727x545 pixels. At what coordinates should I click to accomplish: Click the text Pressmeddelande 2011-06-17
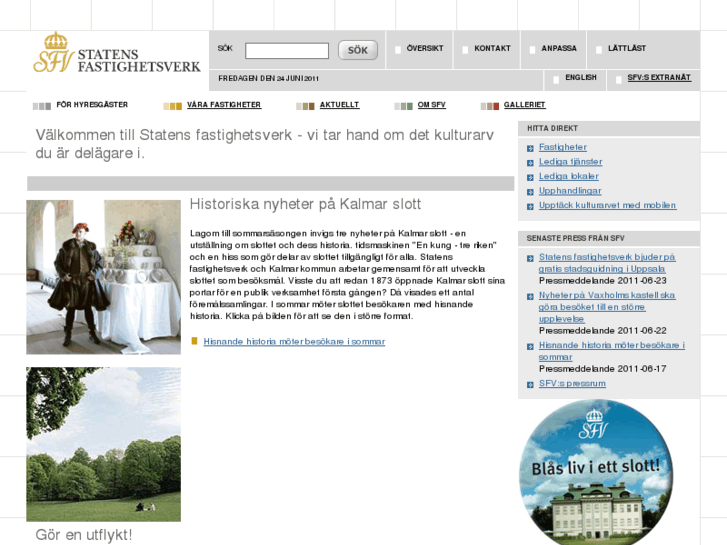point(603,369)
